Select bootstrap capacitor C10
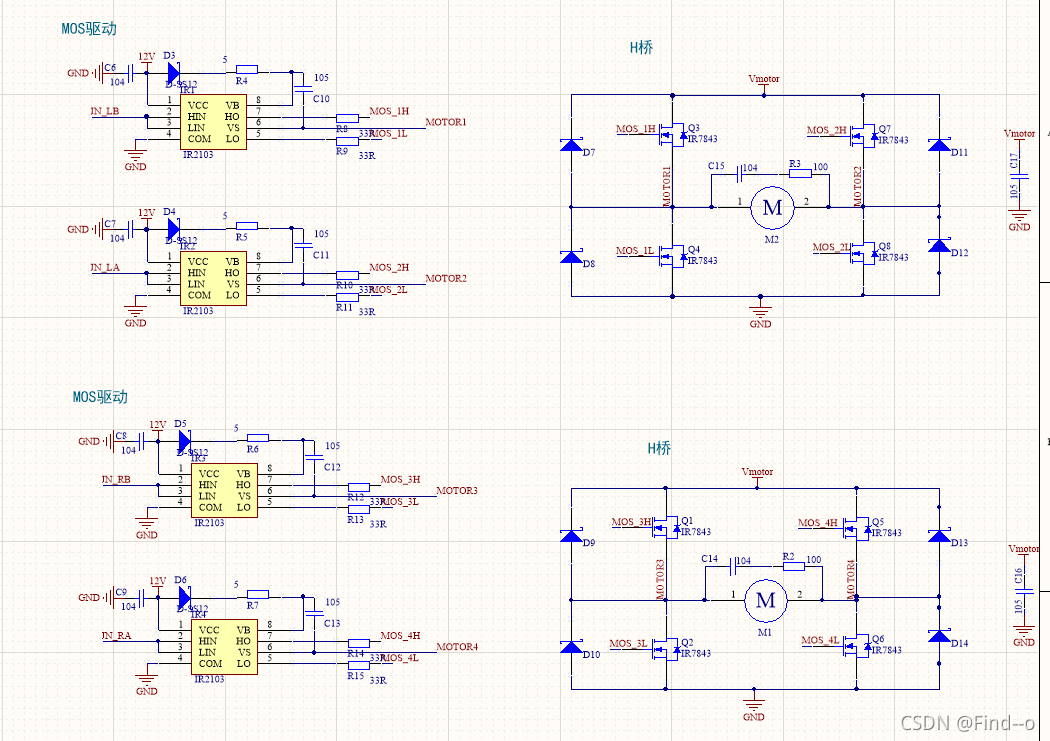The image size is (1050, 741). pyautogui.click(x=303, y=88)
